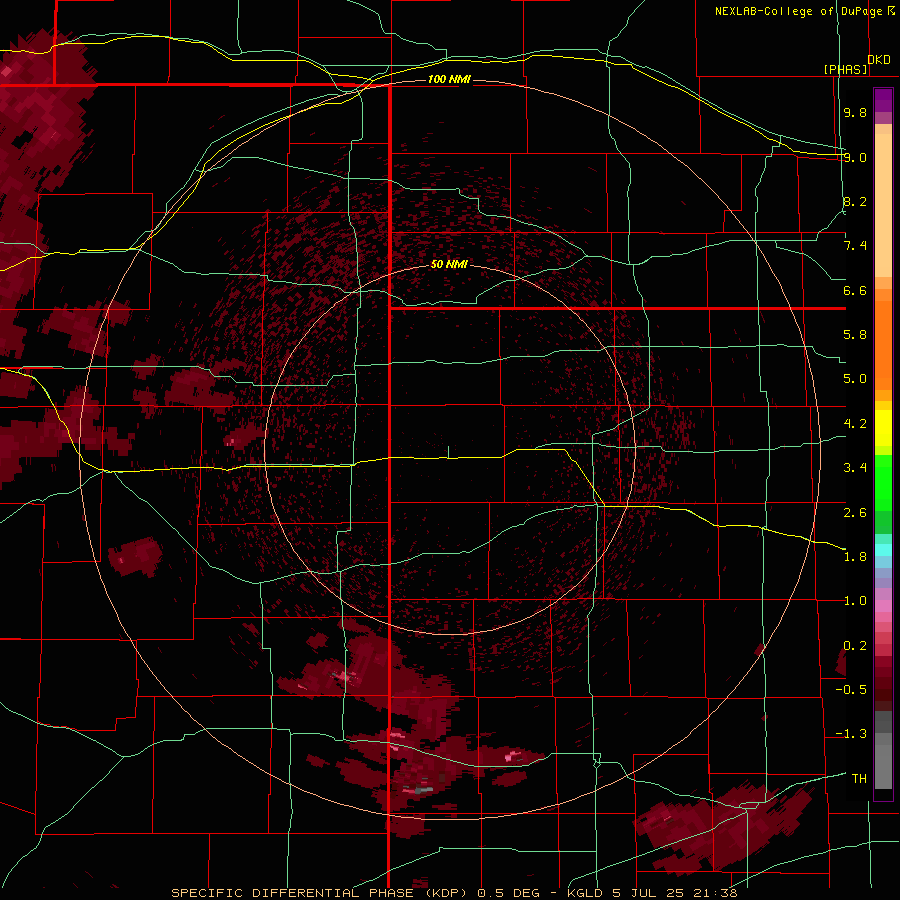This screenshot has width=900, height=900.
Task: Click the 9.8 color scale value
Action: [x=855, y=112]
